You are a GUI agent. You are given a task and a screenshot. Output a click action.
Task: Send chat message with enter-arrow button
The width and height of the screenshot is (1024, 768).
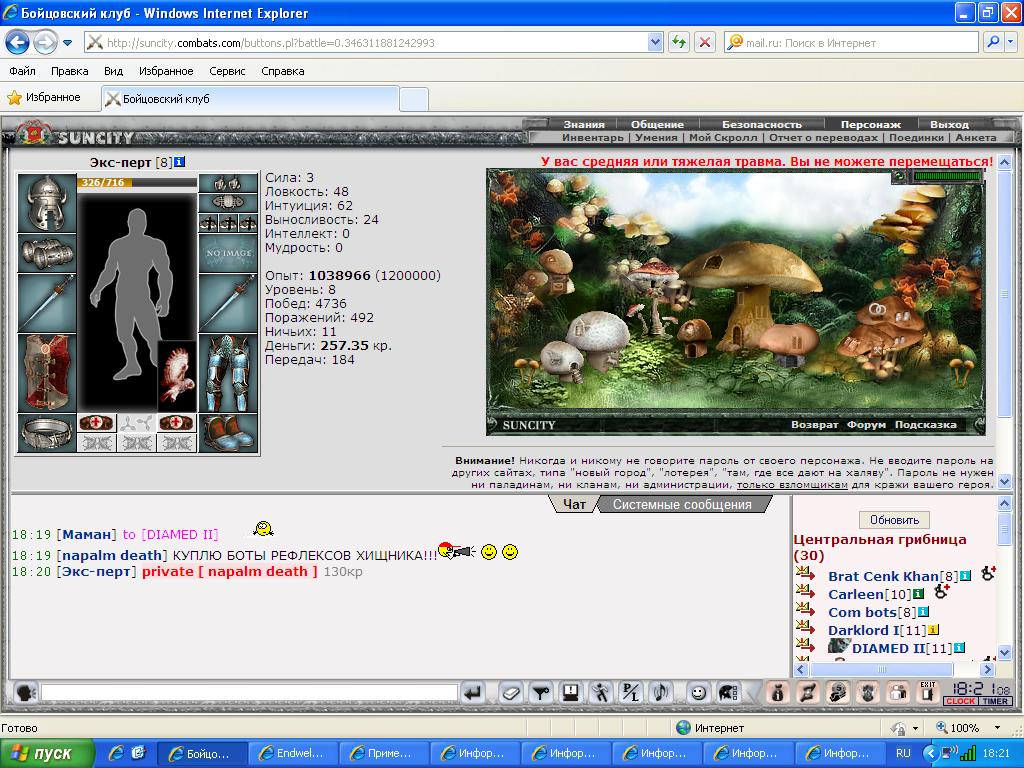point(473,692)
